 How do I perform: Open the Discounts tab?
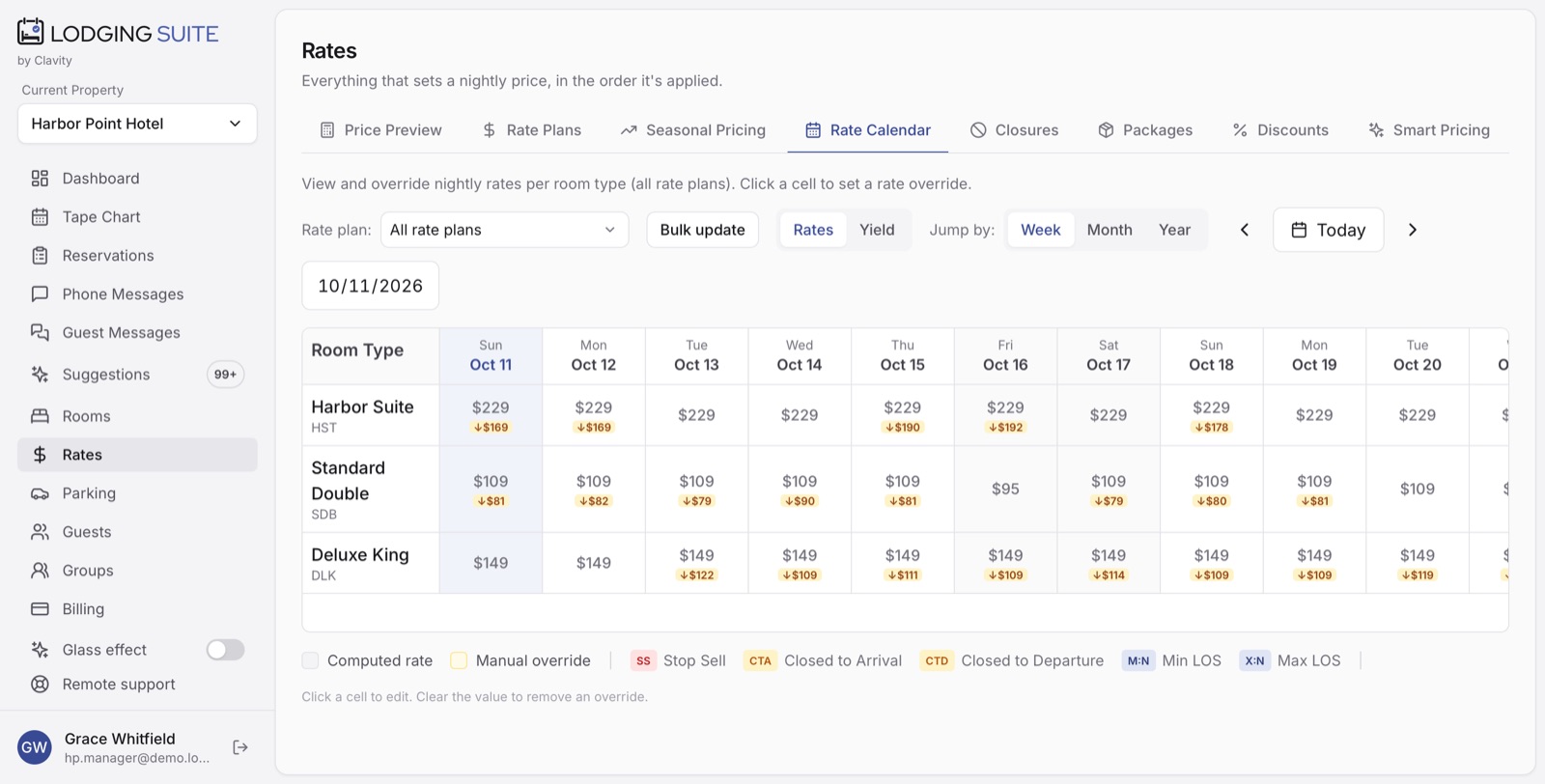(x=1280, y=130)
